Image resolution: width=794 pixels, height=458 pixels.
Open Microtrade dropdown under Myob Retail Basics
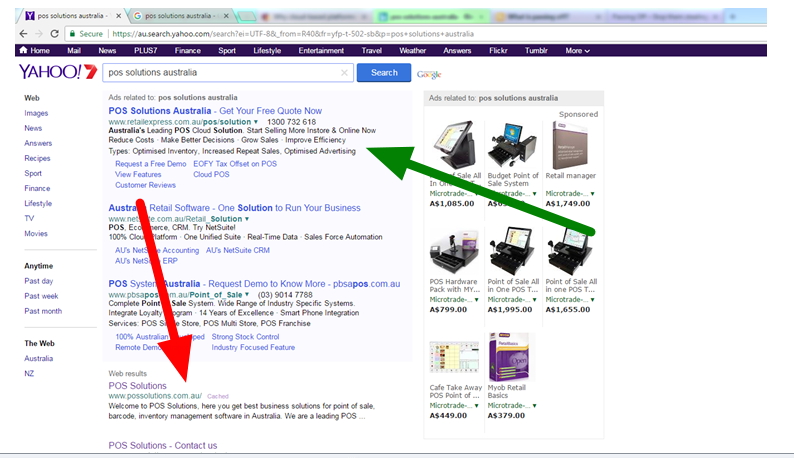point(534,405)
